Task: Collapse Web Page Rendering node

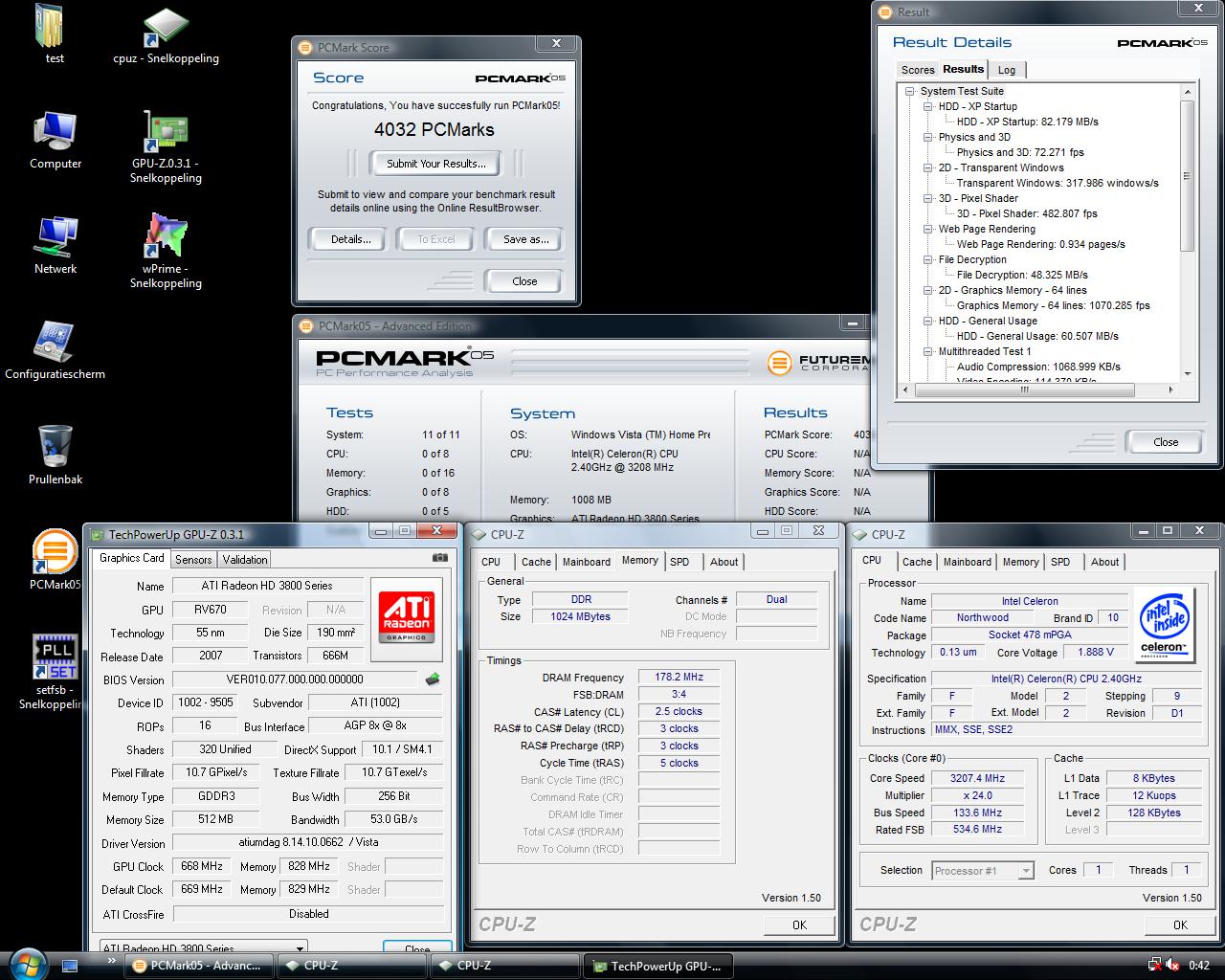Action: (x=928, y=229)
